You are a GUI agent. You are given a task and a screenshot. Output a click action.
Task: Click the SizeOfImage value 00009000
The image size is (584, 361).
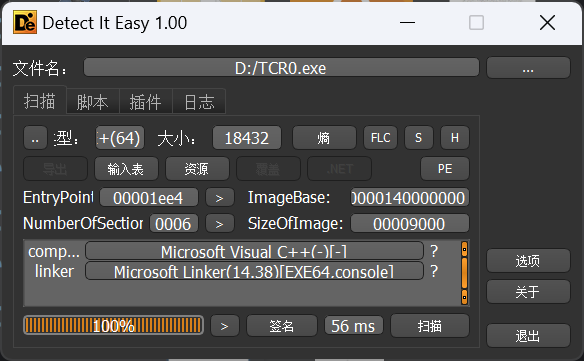[x=409, y=224]
